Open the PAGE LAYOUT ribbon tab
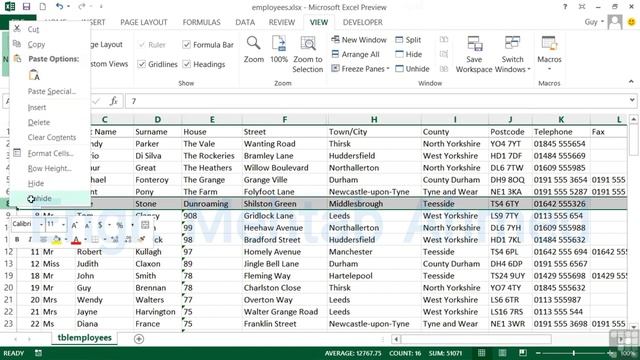640x360 pixels. (144, 22)
